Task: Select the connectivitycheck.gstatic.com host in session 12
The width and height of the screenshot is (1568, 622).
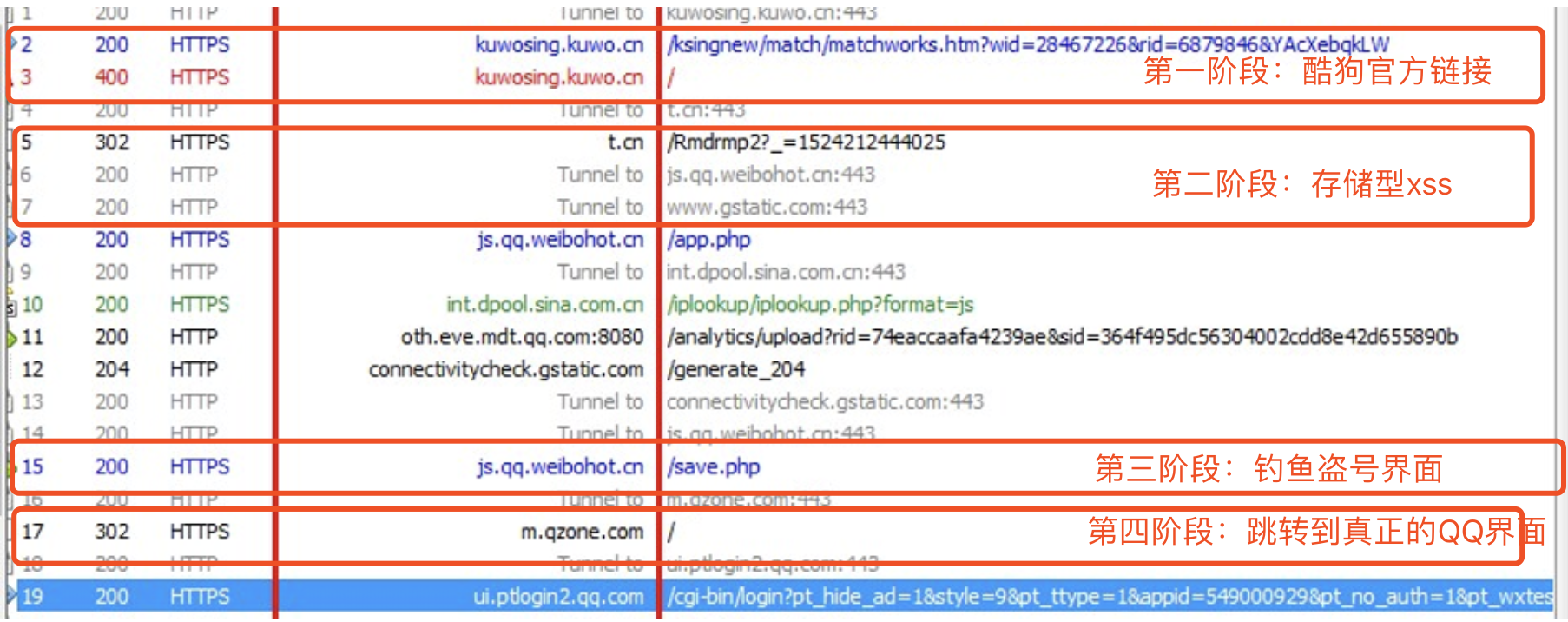Action: coord(506,370)
